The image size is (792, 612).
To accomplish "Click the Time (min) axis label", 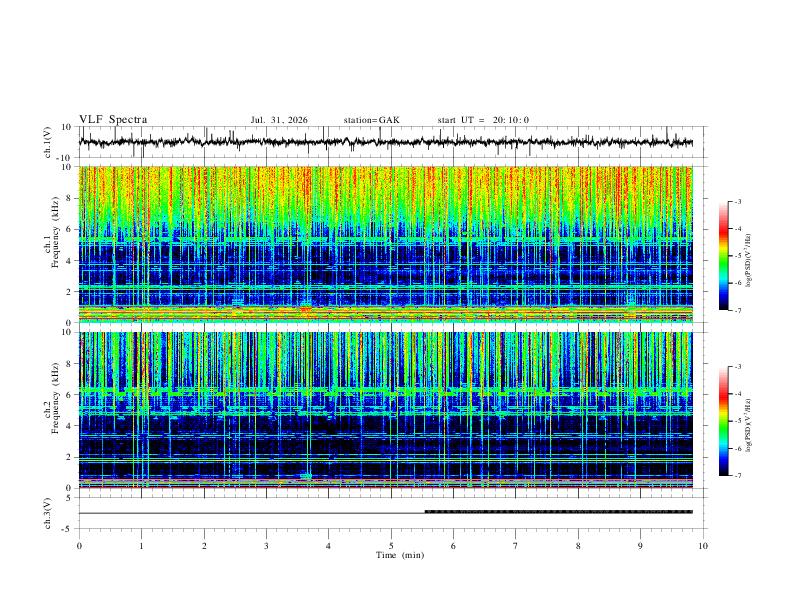I will tap(400, 555).
